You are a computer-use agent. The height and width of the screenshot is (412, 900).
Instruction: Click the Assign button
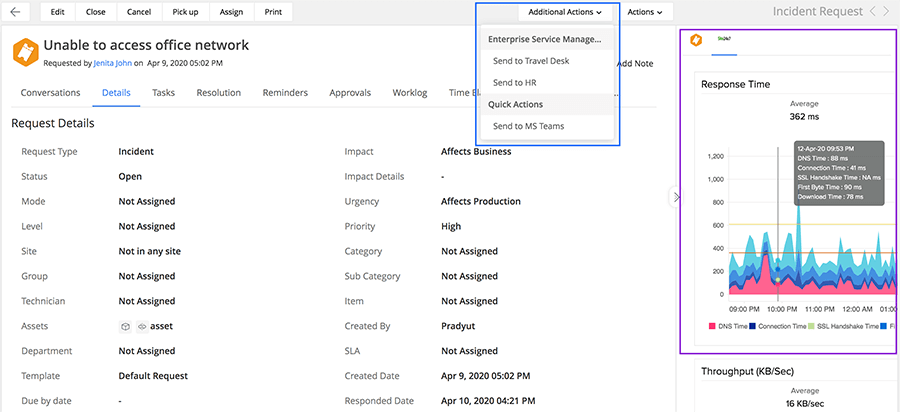point(231,12)
